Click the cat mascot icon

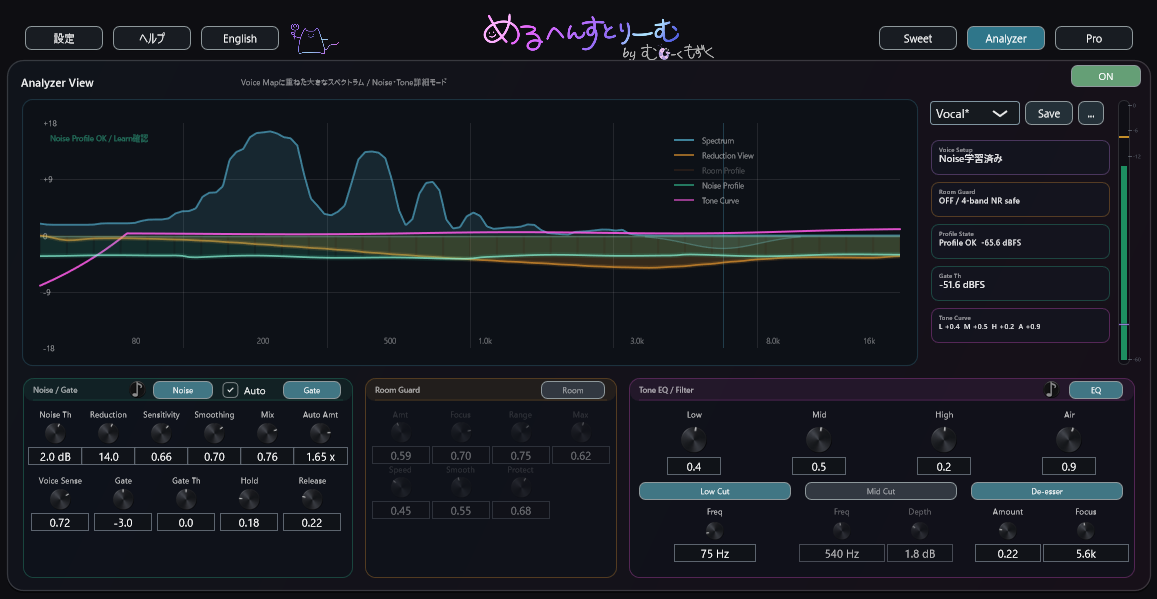pos(314,40)
